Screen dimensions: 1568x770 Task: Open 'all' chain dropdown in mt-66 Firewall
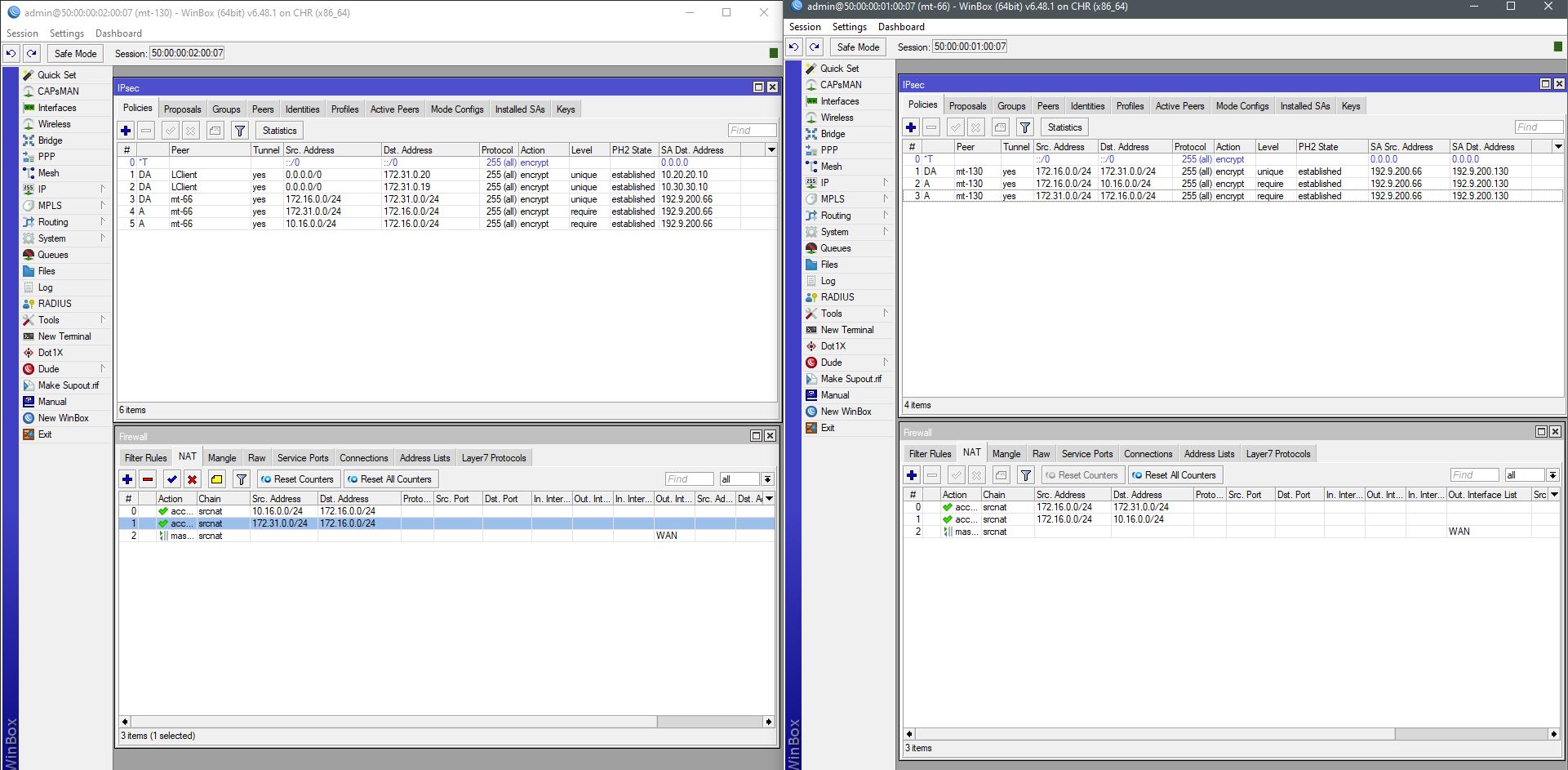click(1552, 475)
